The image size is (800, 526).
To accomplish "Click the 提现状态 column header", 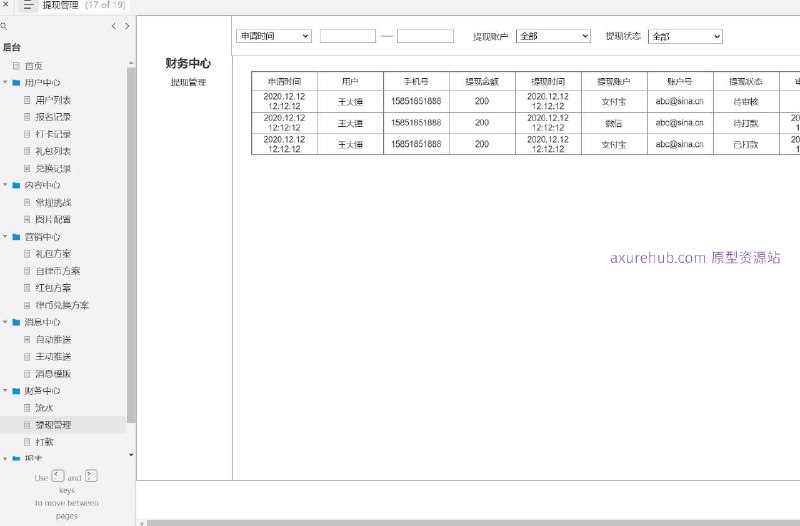I will pyautogui.click(x=746, y=82).
